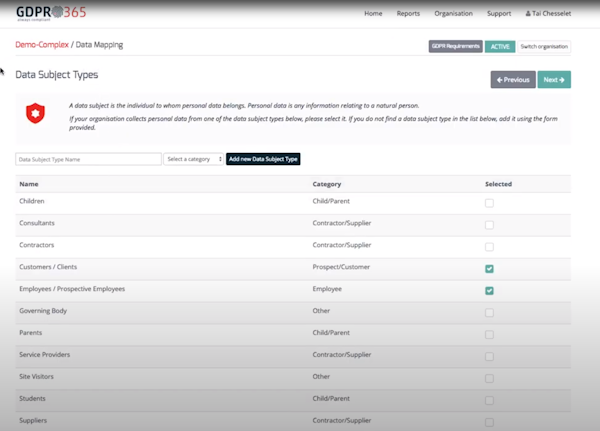
Task: Click Add new Data Subject Type
Action: point(263,159)
